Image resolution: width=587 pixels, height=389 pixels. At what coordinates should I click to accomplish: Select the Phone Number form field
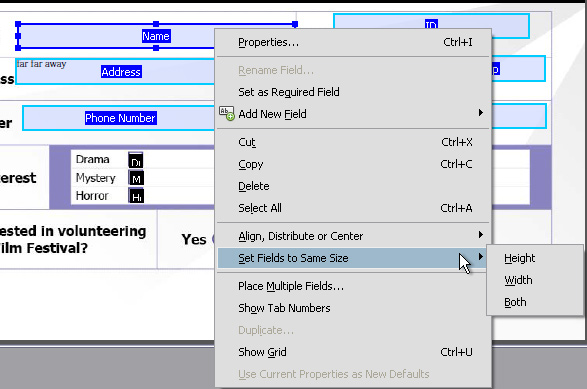119,118
